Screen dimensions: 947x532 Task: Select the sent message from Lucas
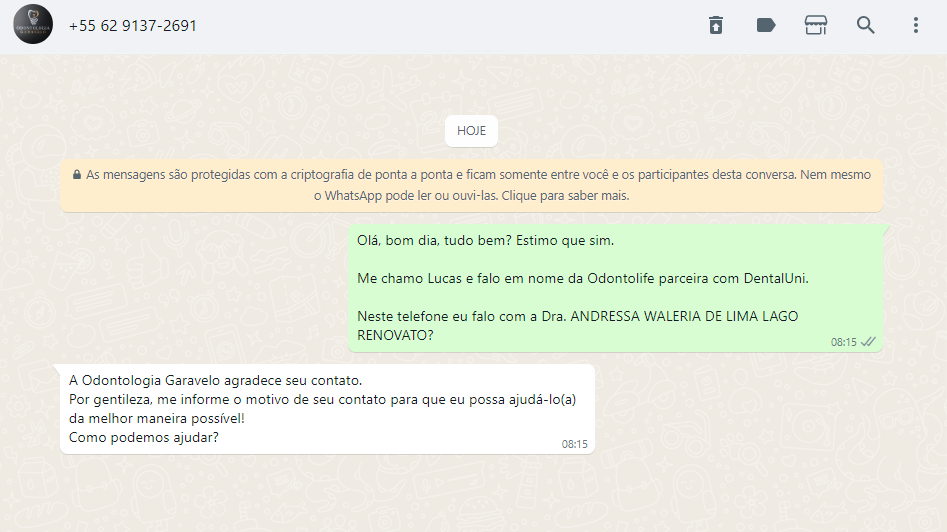(615, 288)
